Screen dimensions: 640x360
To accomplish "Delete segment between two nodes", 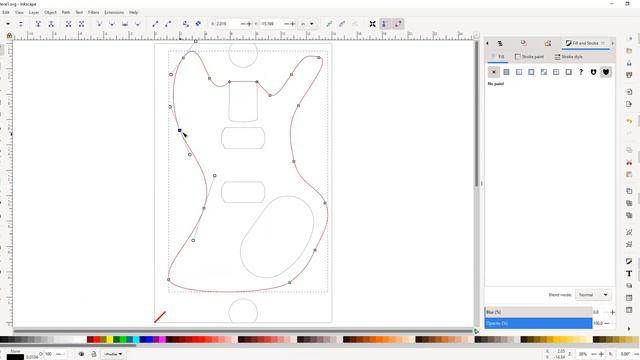I will 81,24.
